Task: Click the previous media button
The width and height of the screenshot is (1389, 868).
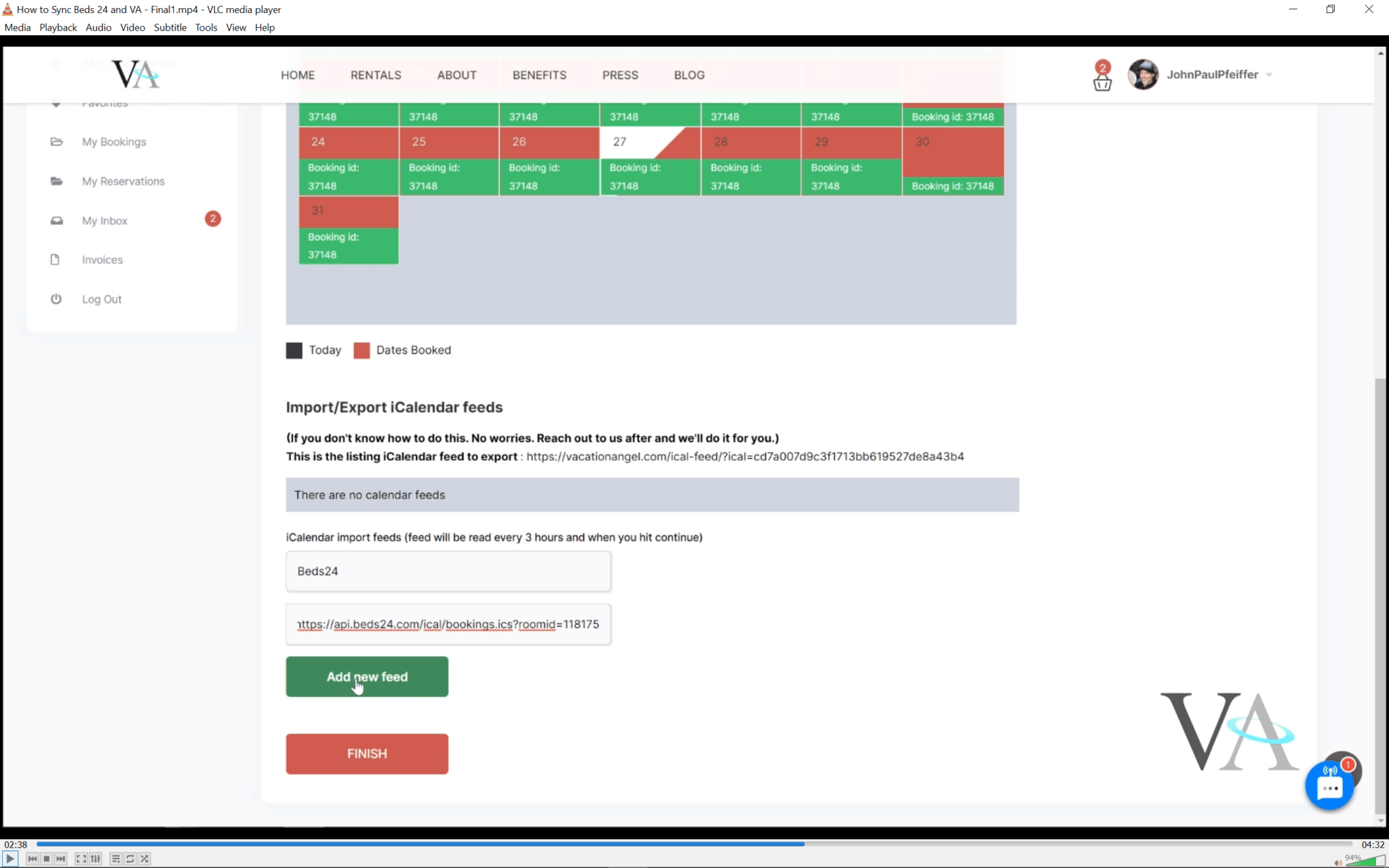Action: tap(32, 859)
